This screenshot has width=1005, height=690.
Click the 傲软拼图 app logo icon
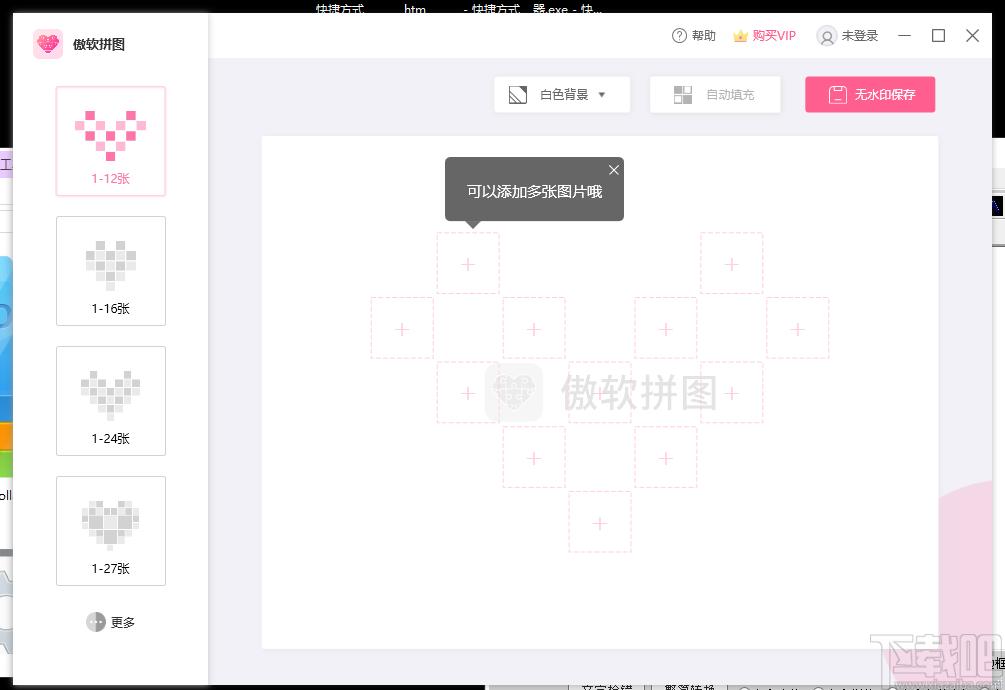tap(48, 44)
